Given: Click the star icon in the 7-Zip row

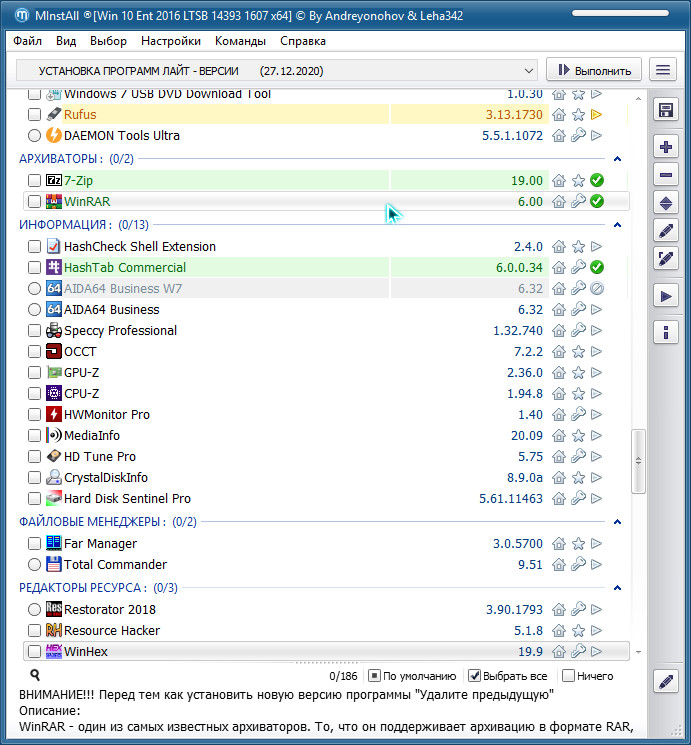Looking at the screenshot, I should click(578, 181).
